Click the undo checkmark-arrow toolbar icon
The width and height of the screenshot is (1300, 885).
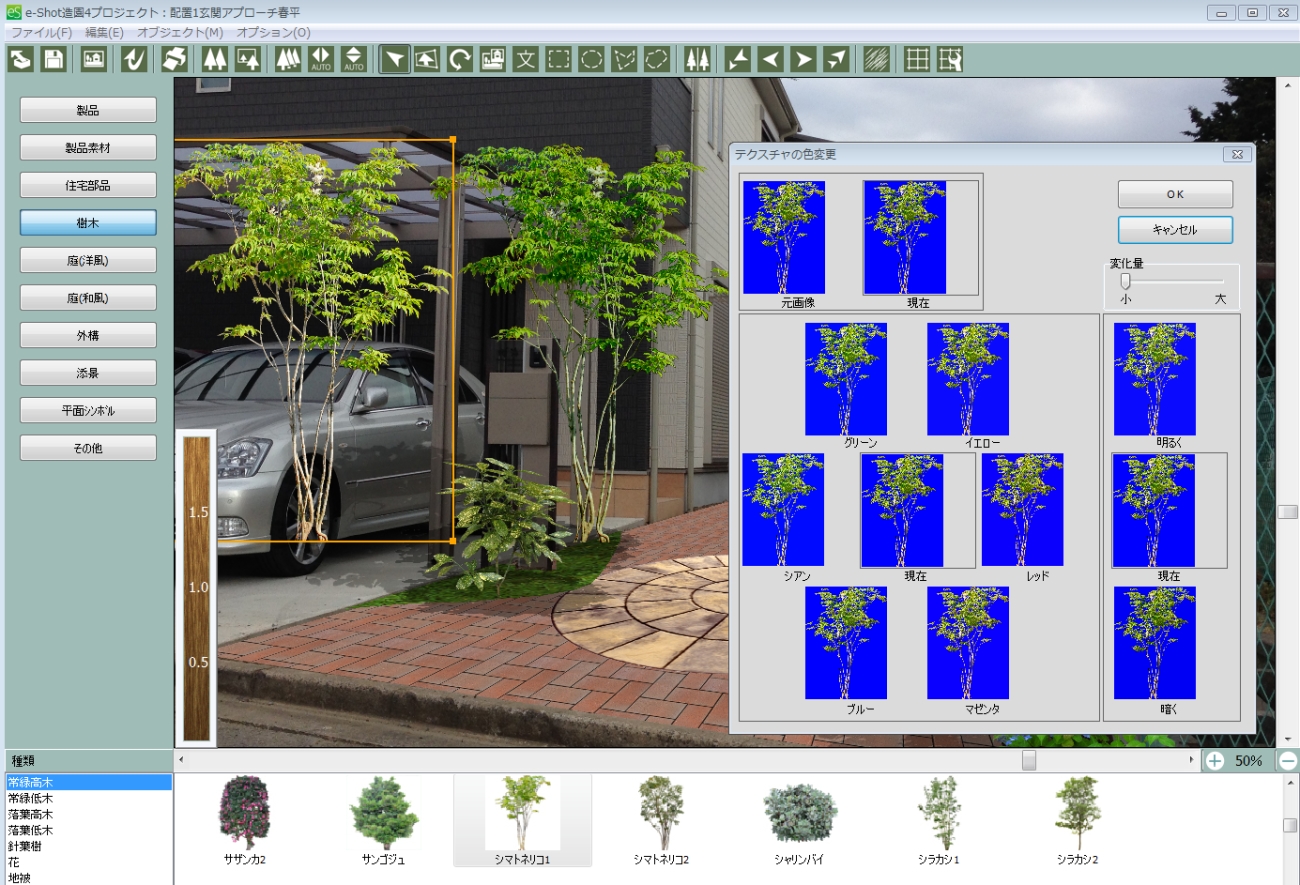pos(134,59)
